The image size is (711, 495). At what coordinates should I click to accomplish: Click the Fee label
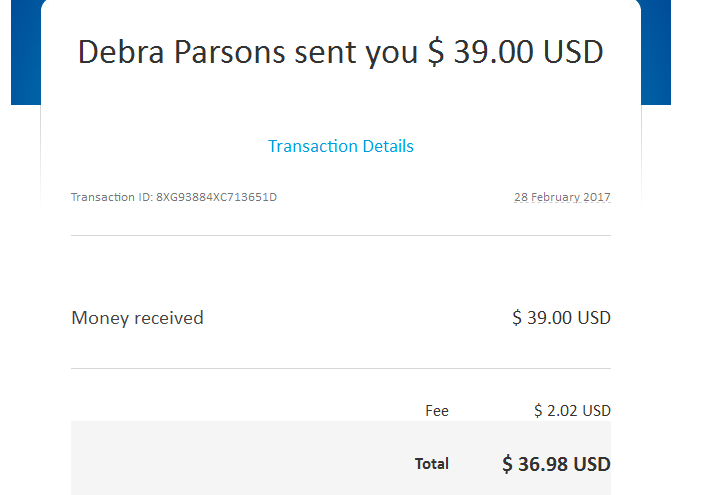pyautogui.click(x=437, y=411)
